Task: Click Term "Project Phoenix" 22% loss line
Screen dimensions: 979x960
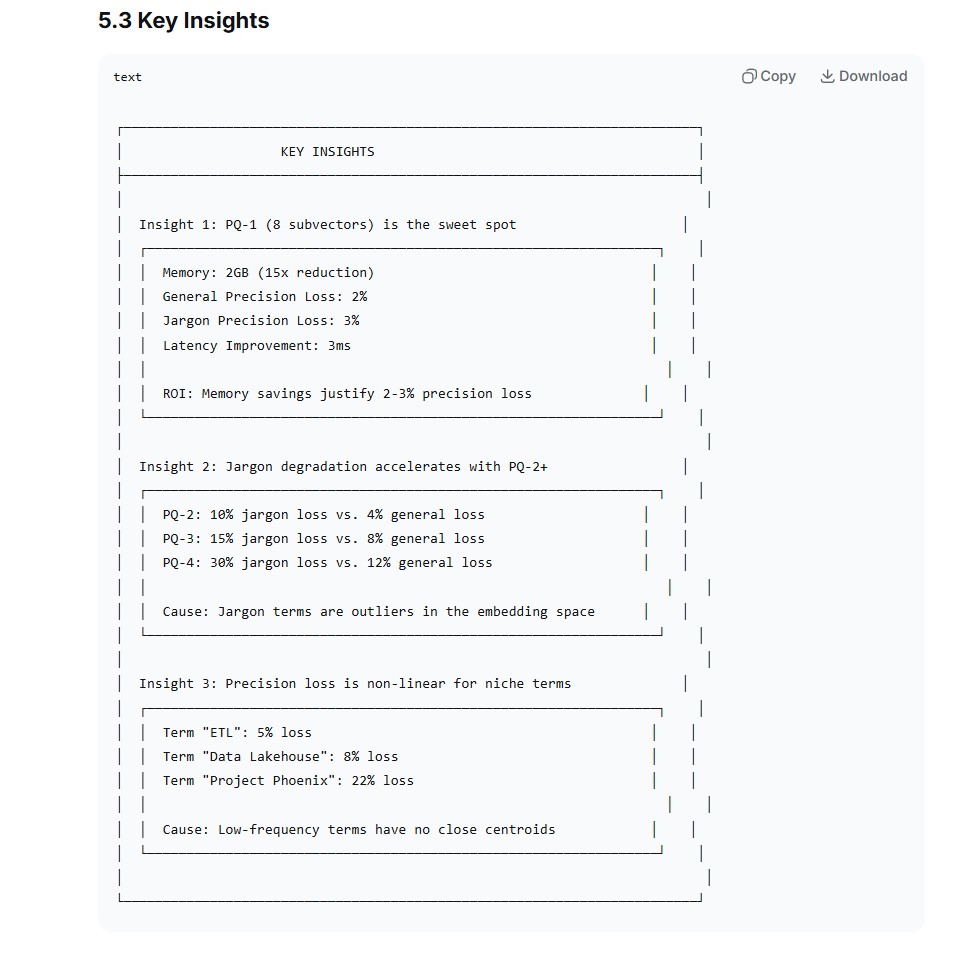Action: pos(288,781)
